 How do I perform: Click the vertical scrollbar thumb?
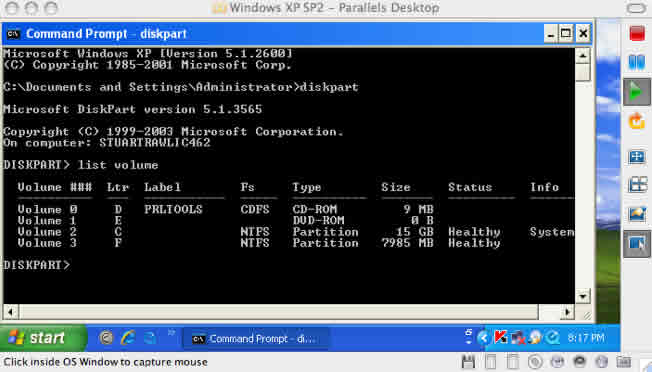click(x=583, y=72)
